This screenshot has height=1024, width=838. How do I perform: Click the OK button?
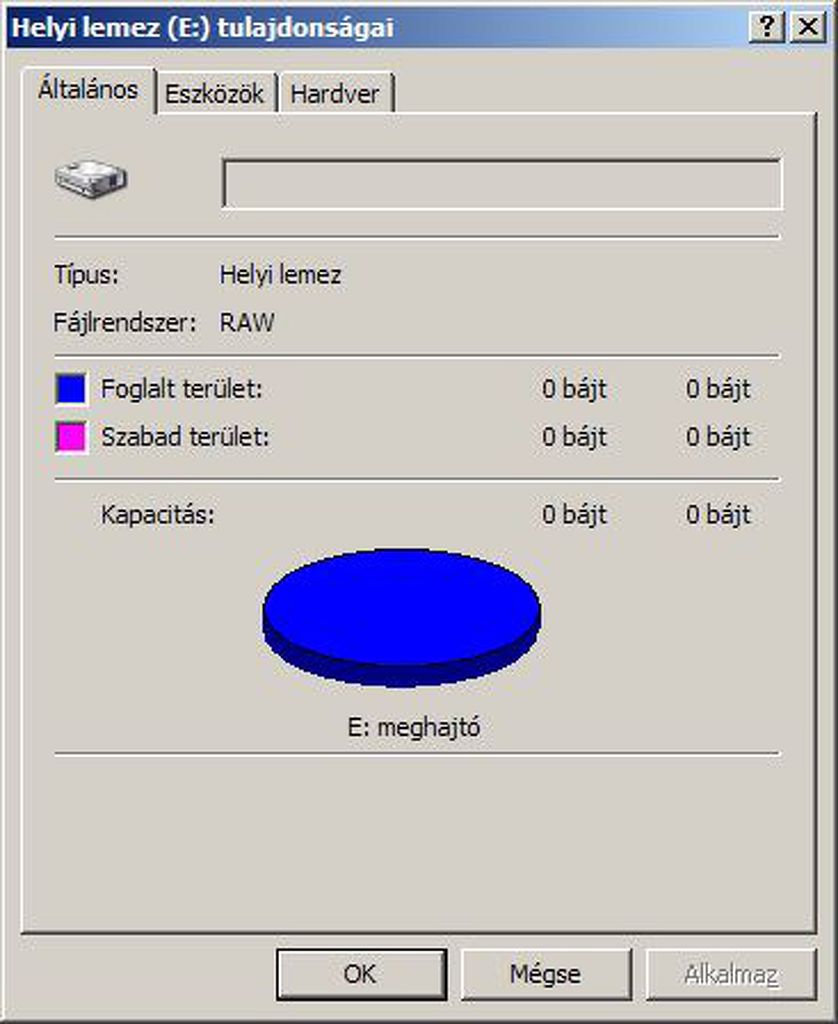point(361,974)
